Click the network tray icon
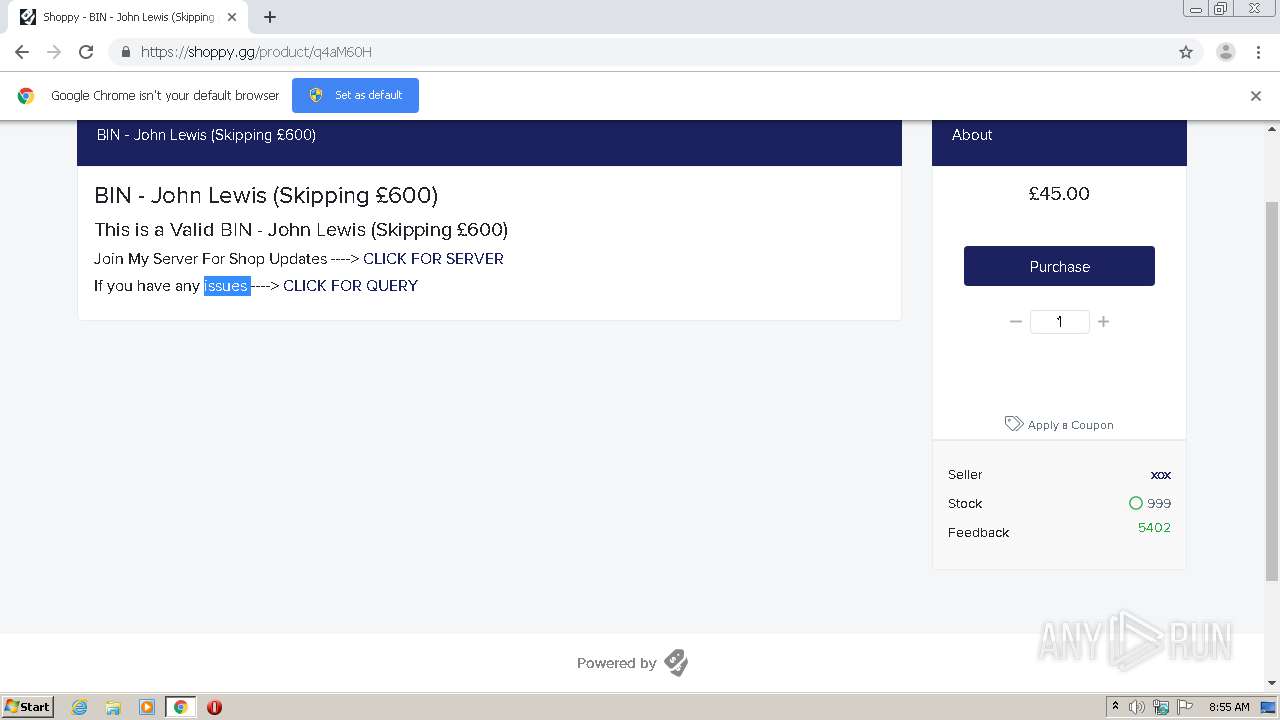The image size is (1280, 720). (x=1161, y=707)
